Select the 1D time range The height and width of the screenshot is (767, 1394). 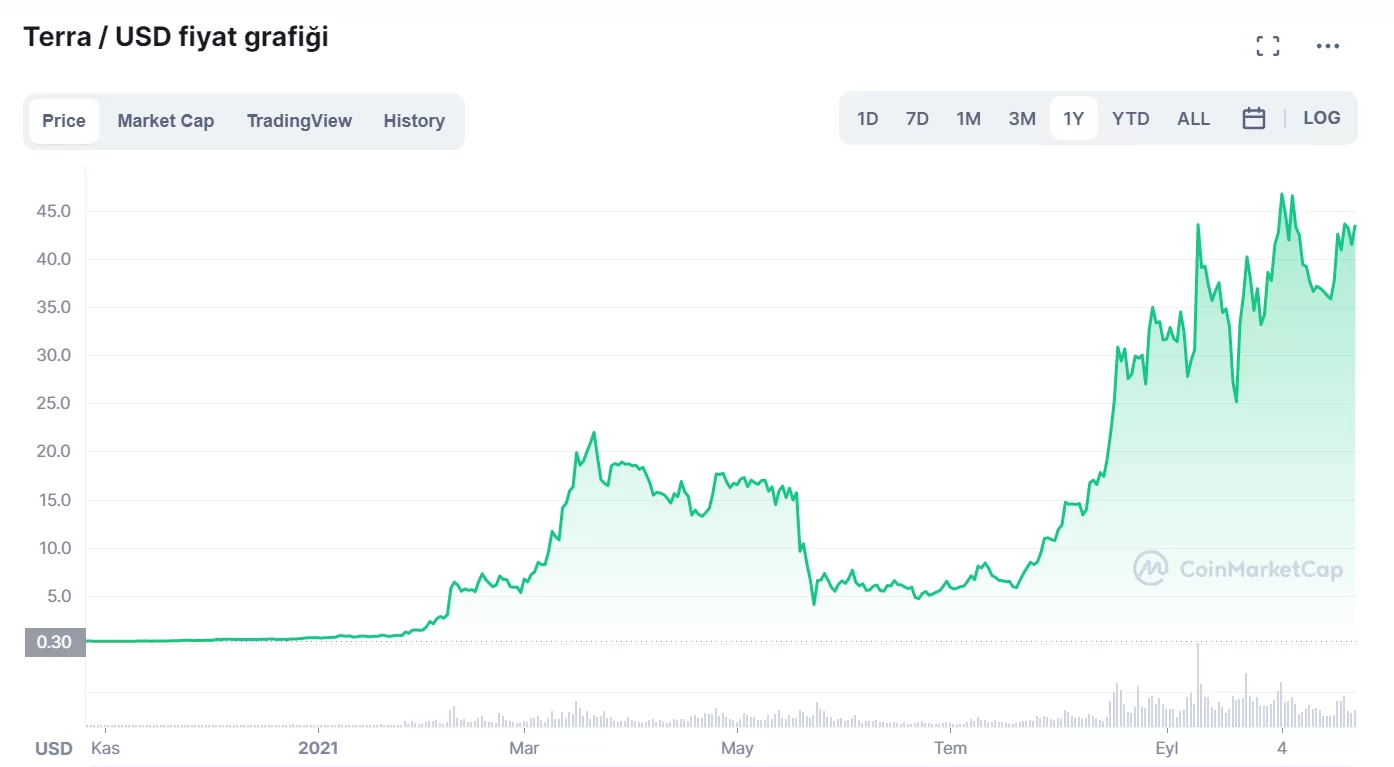pos(867,119)
